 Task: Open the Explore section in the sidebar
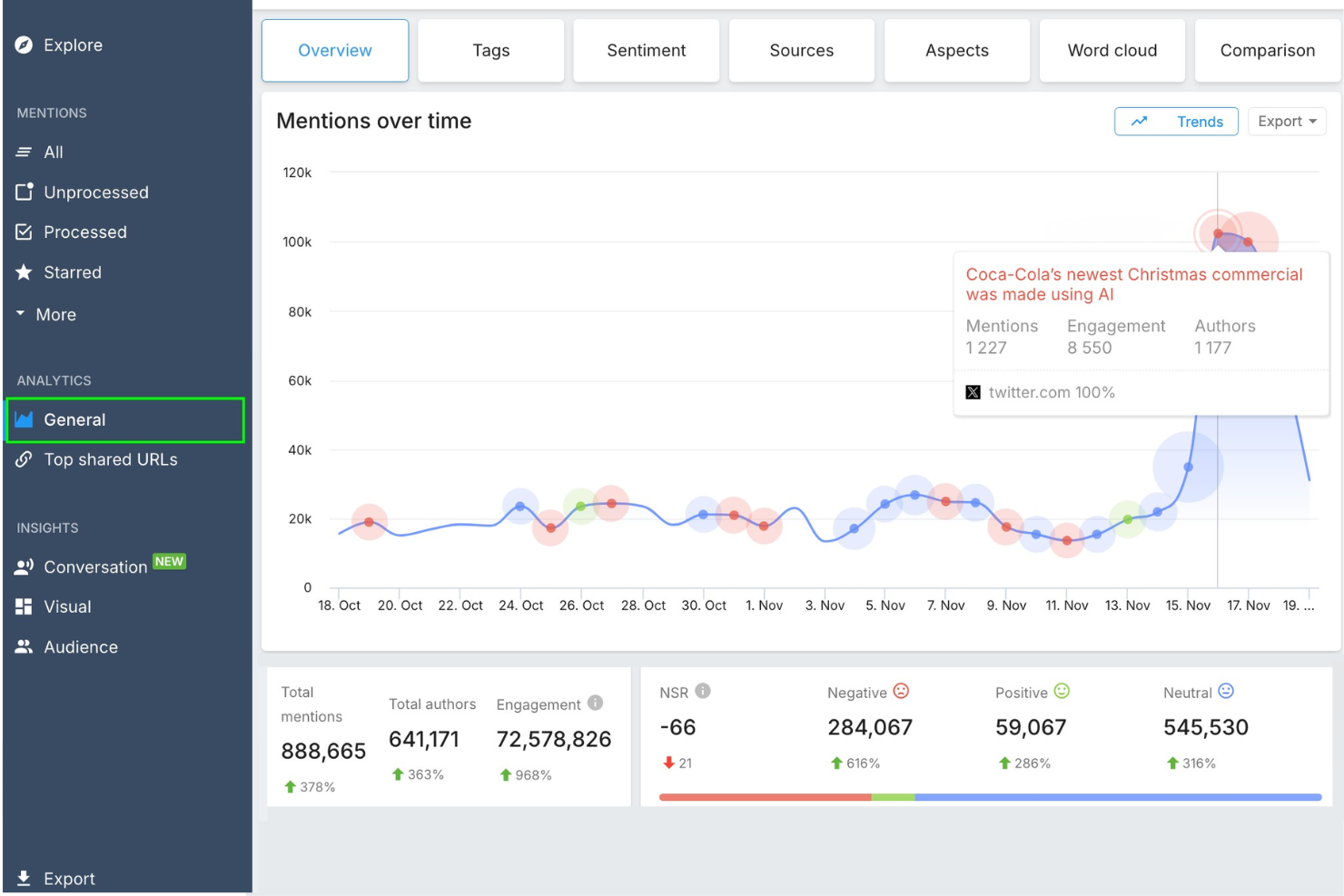74,44
